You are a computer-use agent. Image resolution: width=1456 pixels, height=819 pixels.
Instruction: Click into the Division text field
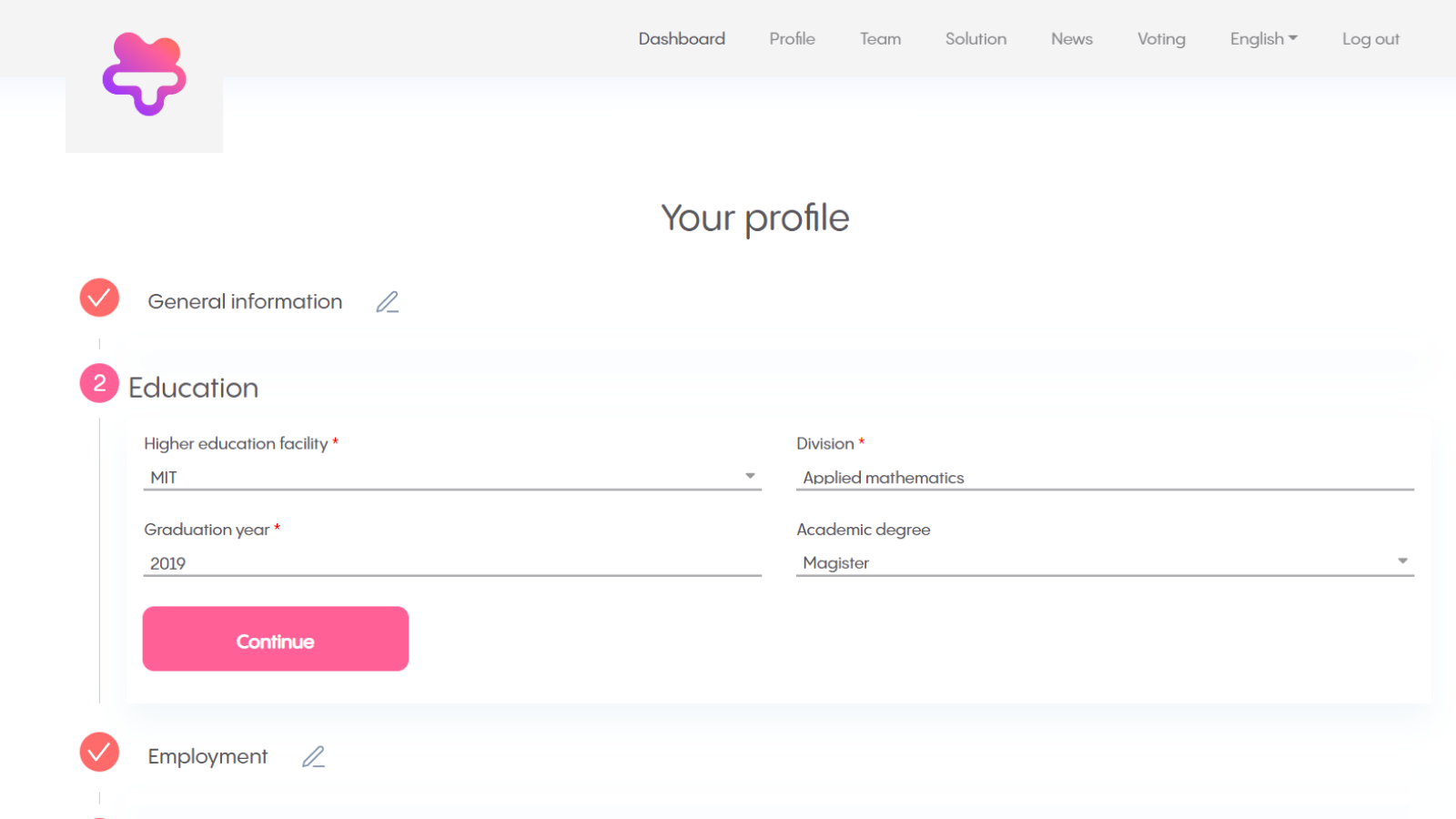coord(1104,477)
